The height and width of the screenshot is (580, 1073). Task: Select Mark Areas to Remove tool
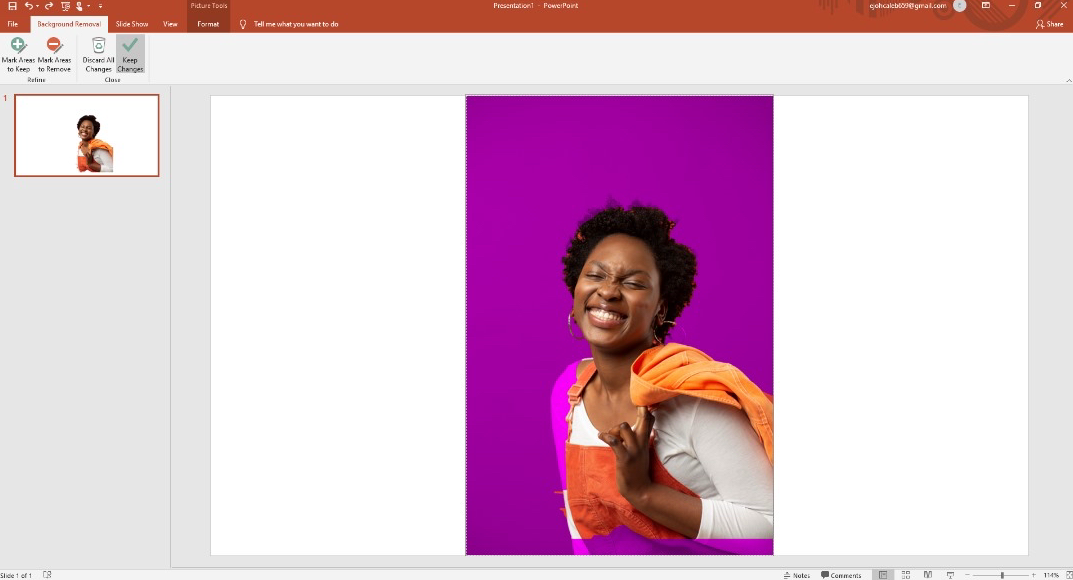pyautogui.click(x=54, y=55)
